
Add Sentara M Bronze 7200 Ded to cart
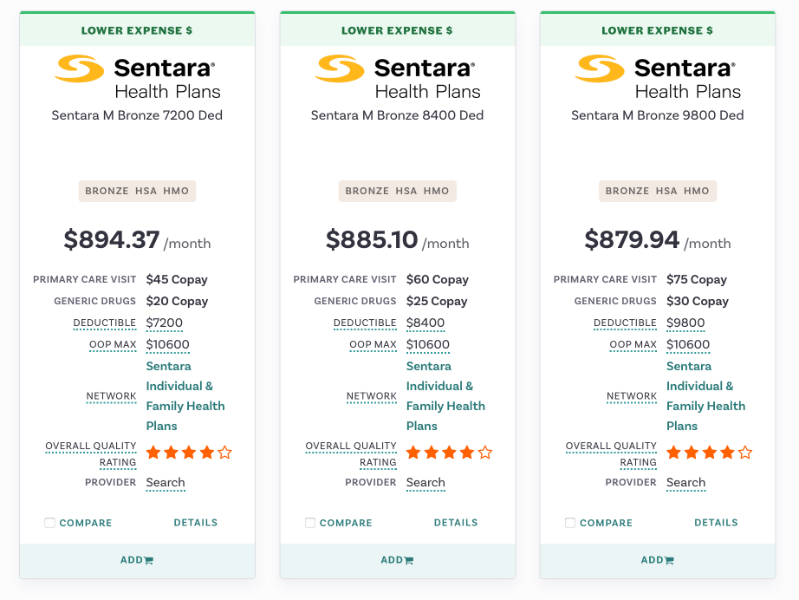pos(137,560)
